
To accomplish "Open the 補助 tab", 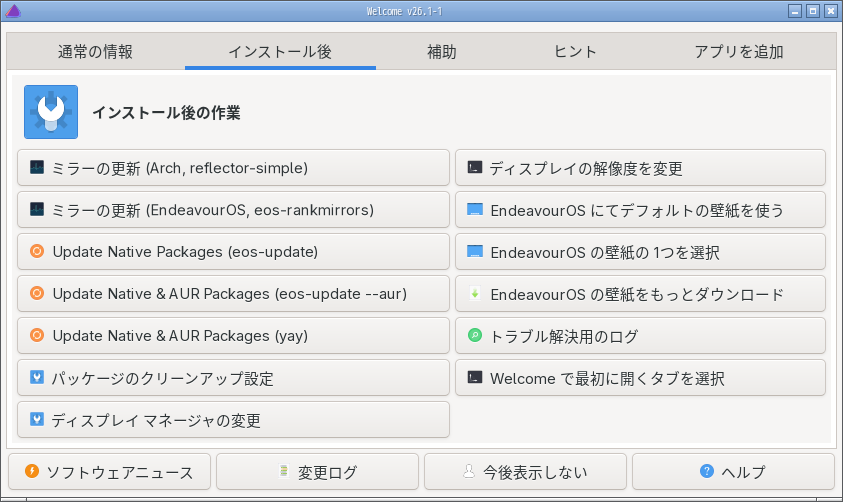I will (441, 52).
